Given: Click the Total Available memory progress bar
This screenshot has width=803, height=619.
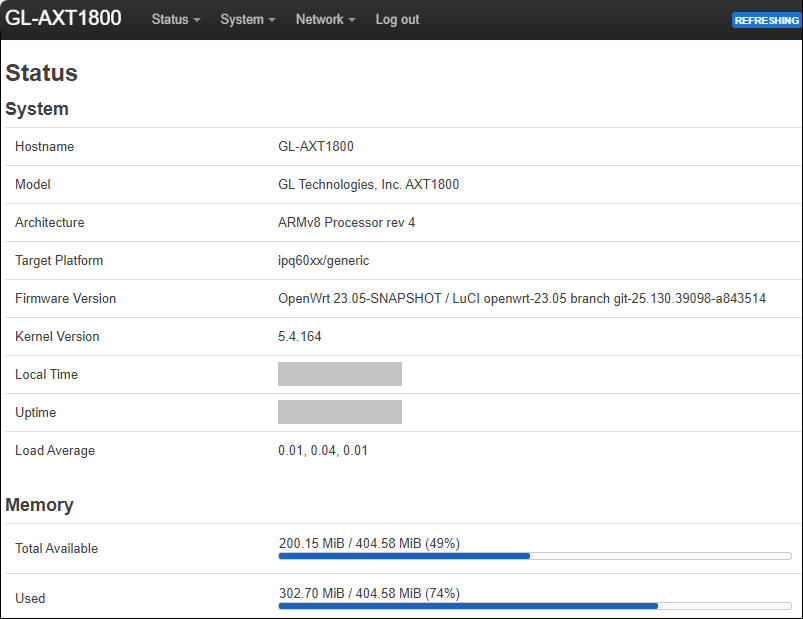Looking at the screenshot, I should click(x=535, y=556).
